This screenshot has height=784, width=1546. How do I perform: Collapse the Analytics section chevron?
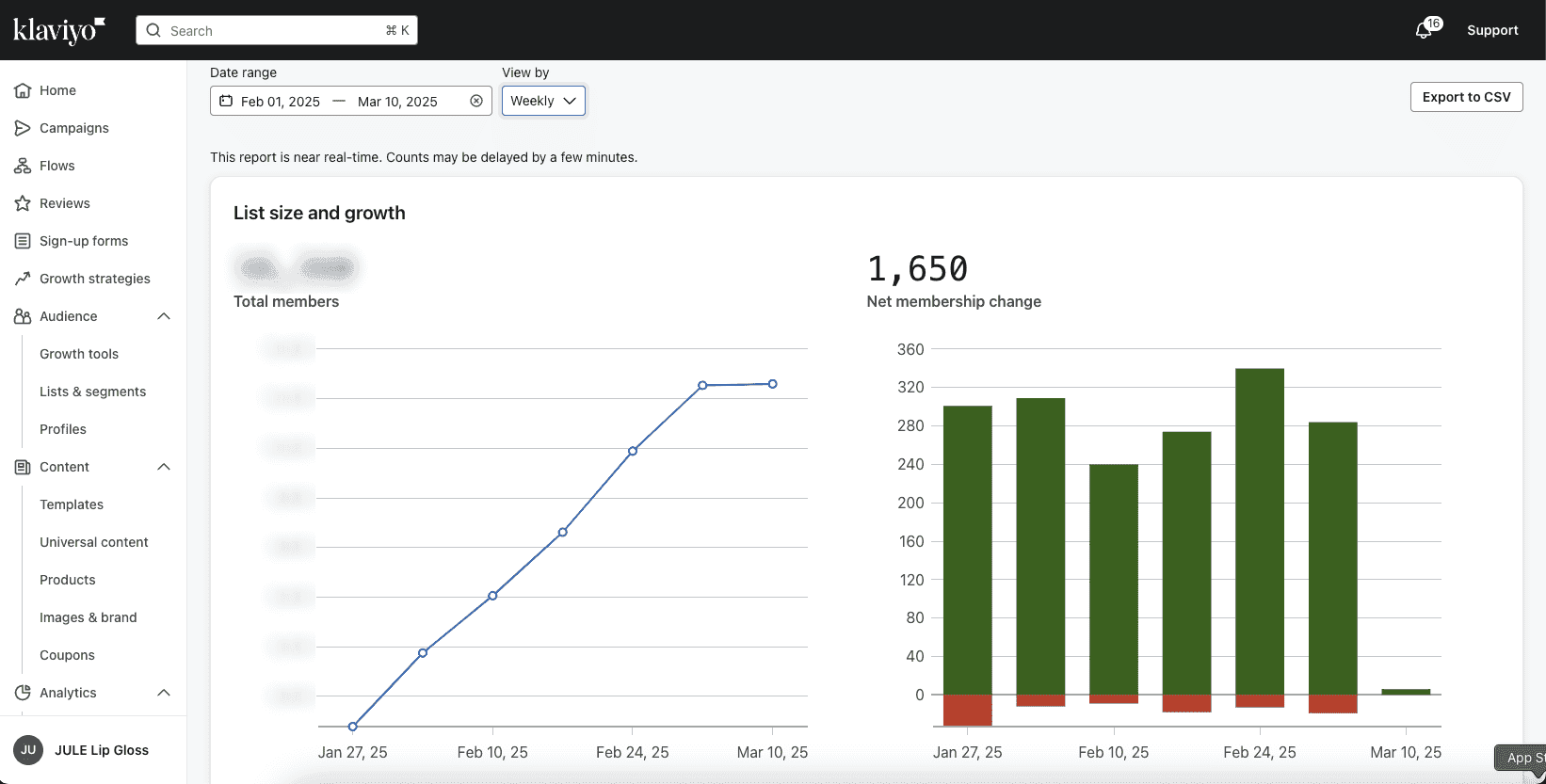164,693
